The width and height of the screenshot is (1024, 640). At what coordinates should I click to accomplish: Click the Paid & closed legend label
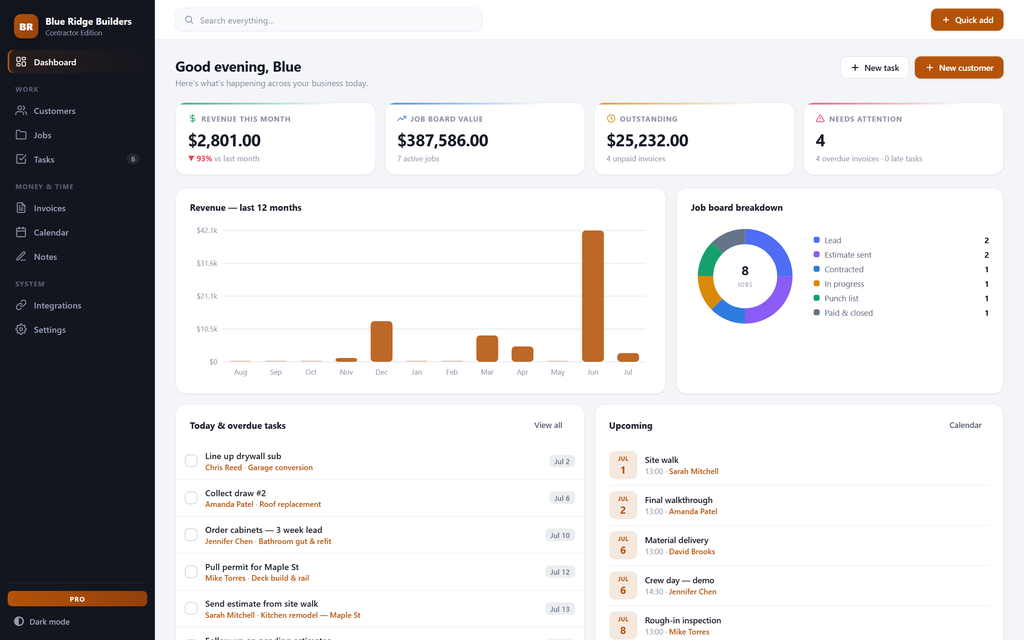point(848,313)
